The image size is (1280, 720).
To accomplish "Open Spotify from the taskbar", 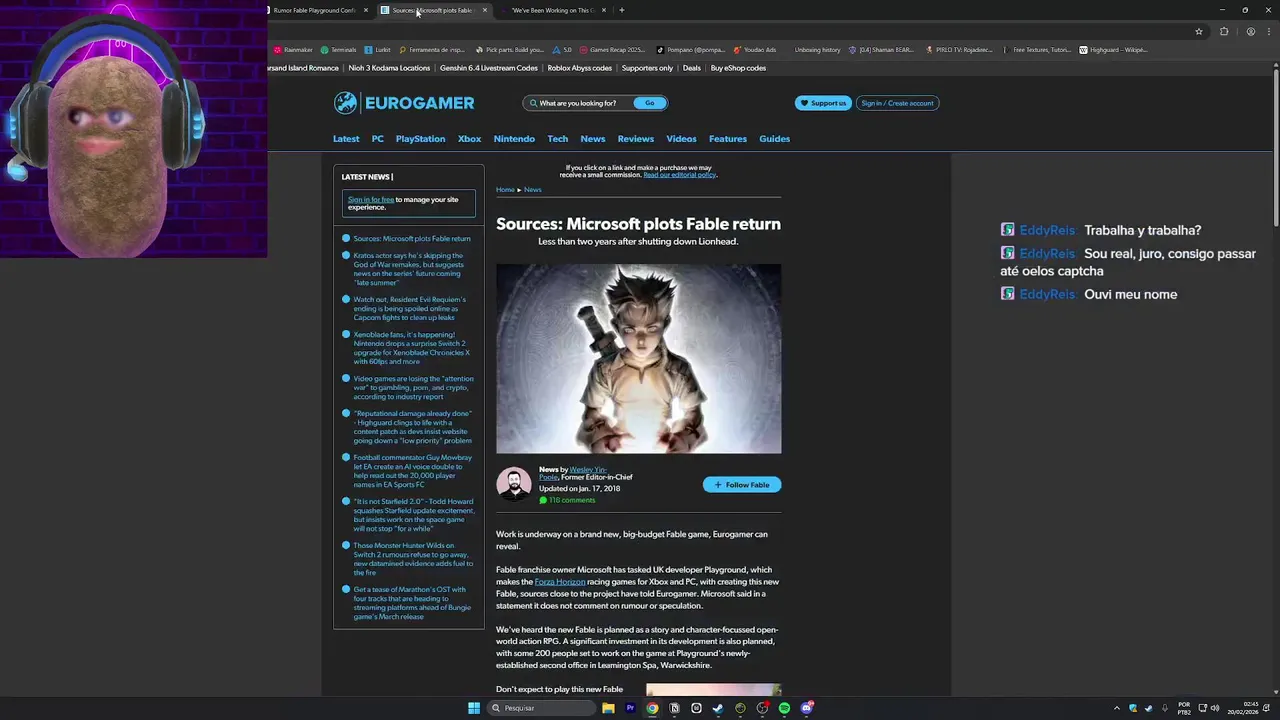I will pos(784,708).
